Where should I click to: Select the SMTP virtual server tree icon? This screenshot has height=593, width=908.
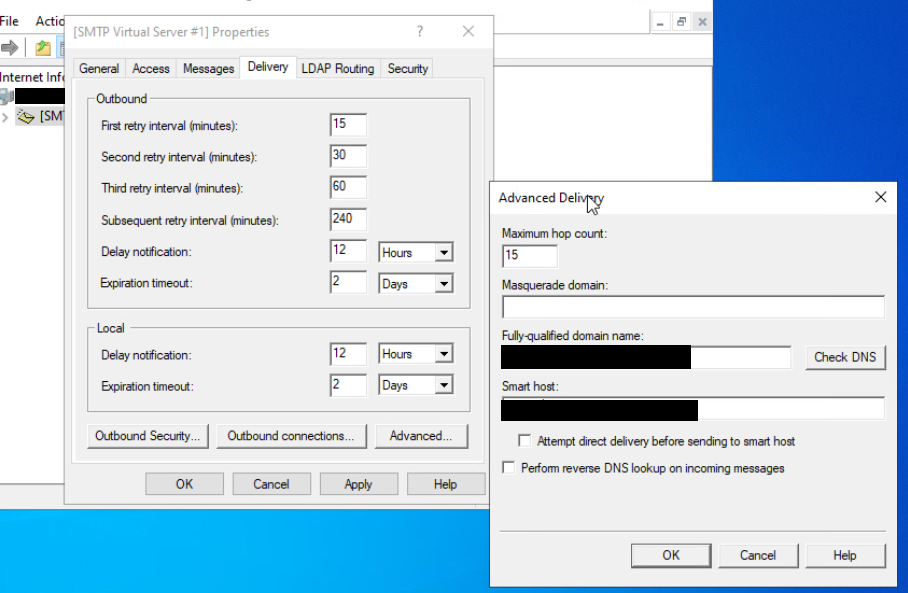point(25,117)
